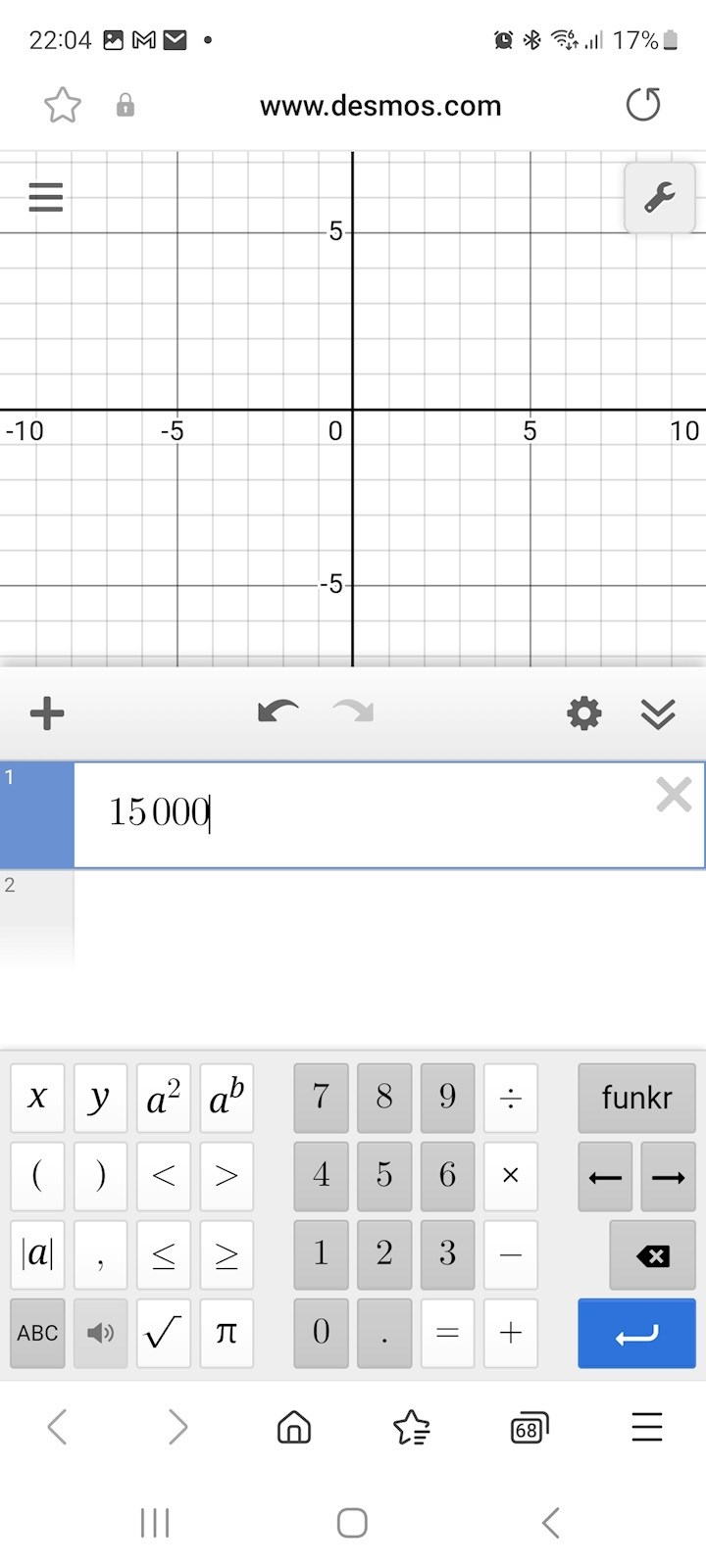Toggle keyboard sound speaker key
The width and height of the screenshot is (706, 1568).
coord(100,1333)
